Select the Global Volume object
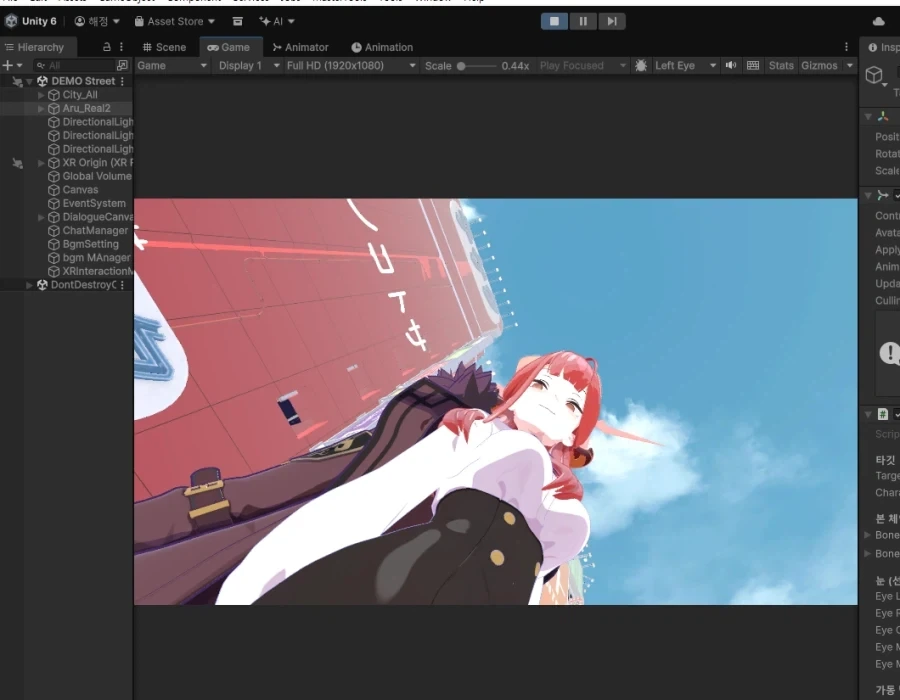Viewport: 900px width, 700px height. click(x=96, y=176)
